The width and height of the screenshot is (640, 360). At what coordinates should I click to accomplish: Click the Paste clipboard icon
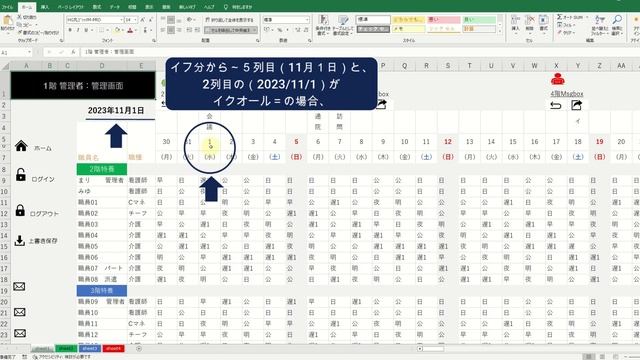[7, 20]
